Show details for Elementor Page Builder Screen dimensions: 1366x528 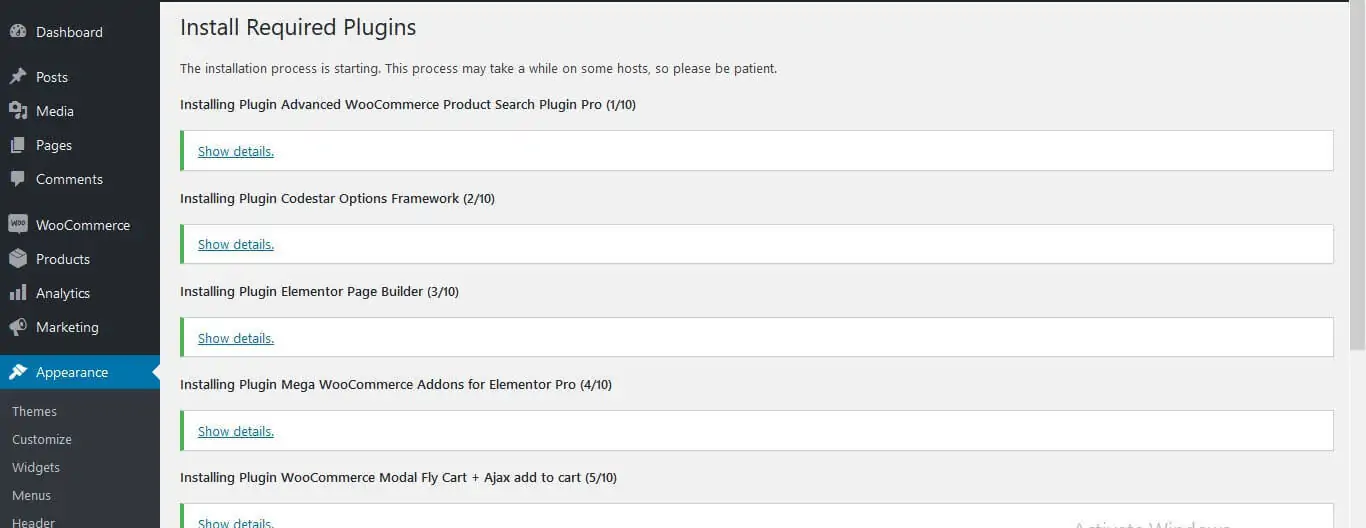[x=236, y=338]
